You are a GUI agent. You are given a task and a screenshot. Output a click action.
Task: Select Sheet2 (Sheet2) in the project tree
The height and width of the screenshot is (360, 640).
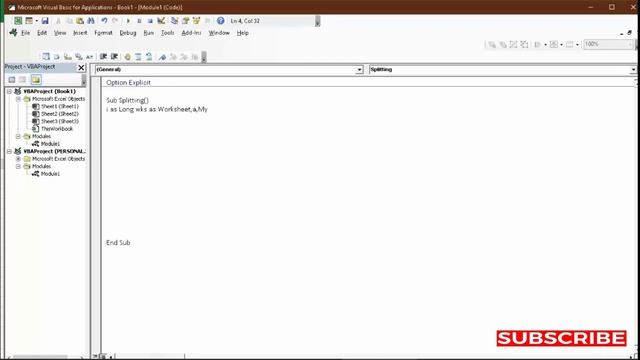click(x=60, y=114)
